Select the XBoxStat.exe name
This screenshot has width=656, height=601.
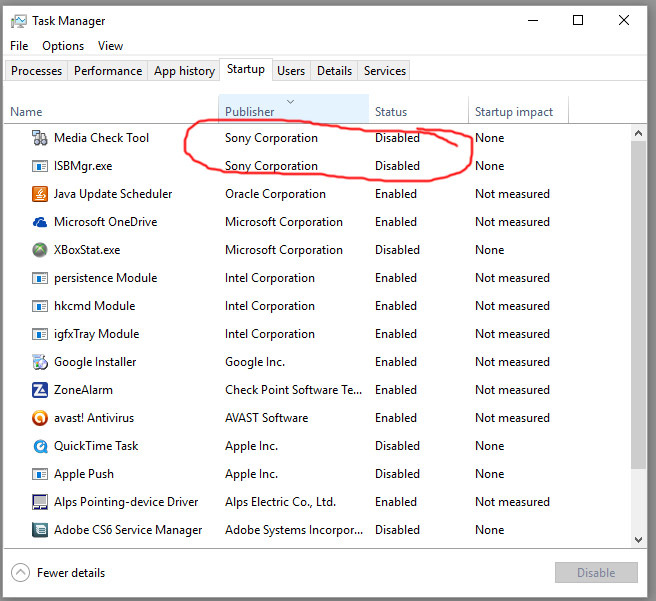(87, 250)
